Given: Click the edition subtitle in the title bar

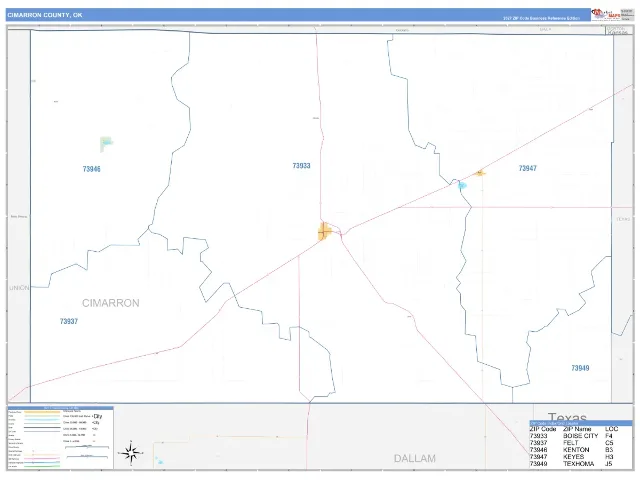Looking at the screenshot, I should point(541,18).
